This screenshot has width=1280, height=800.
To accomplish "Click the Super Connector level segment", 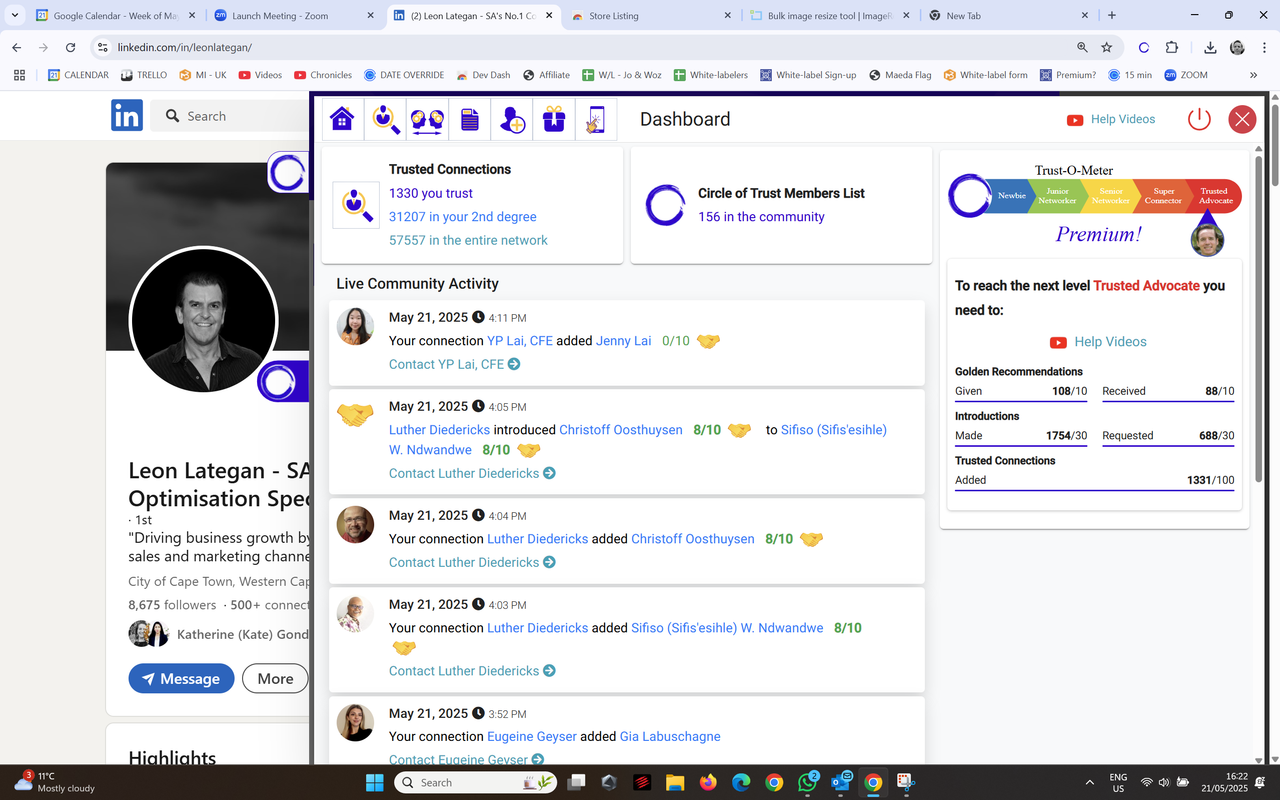I will pyautogui.click(x=1163, y=196).
